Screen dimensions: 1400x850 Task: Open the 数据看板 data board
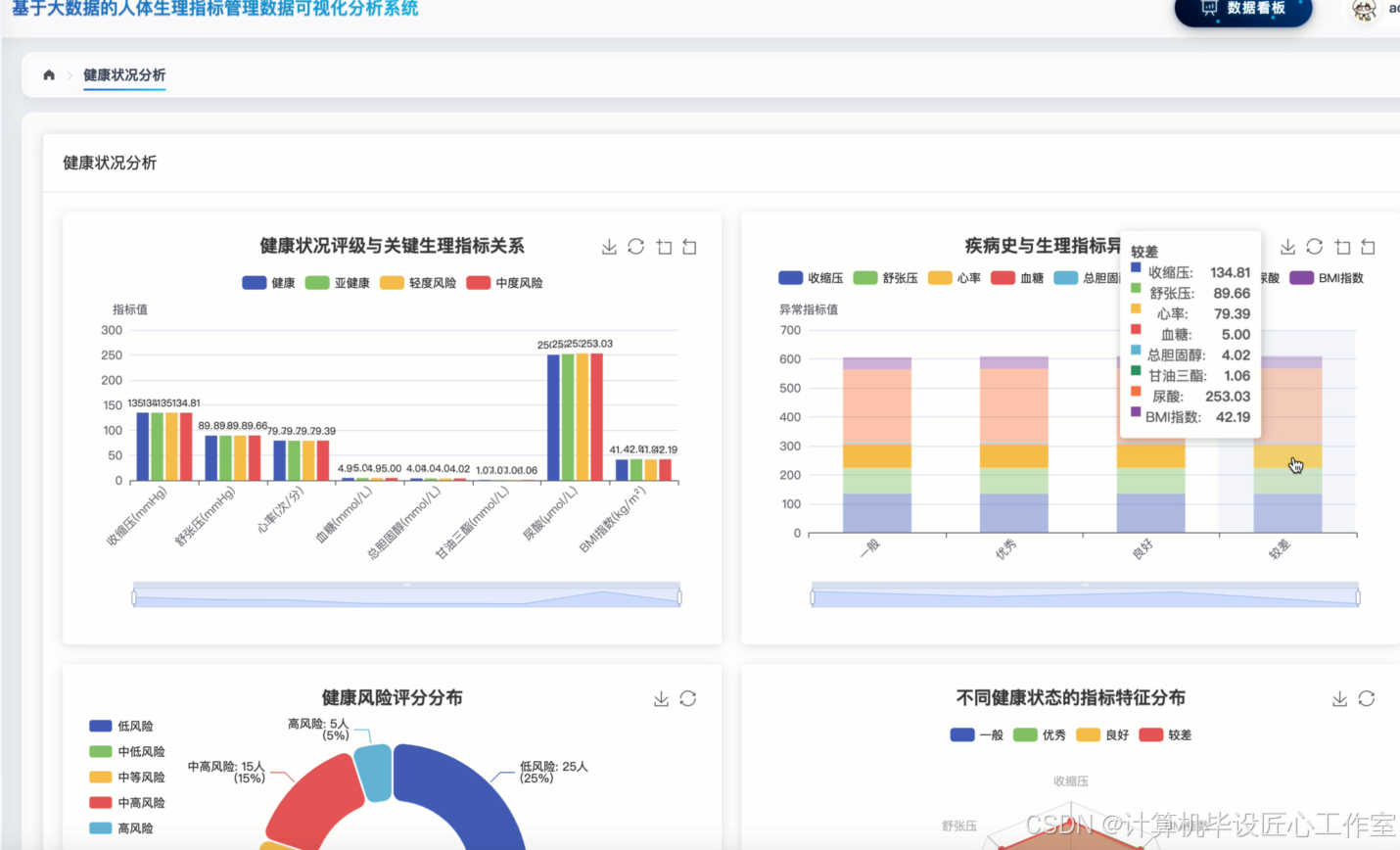pyautogui.click(x=1243, y=9)
